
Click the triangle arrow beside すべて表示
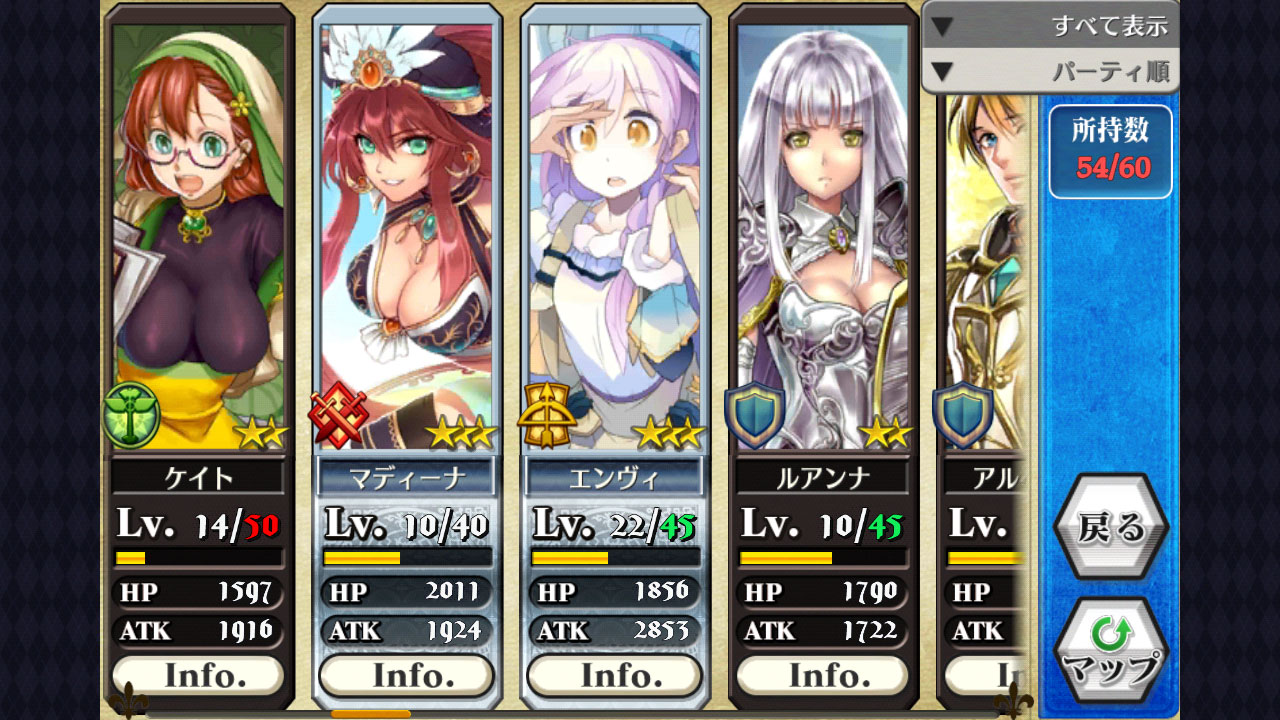point(942,26)
